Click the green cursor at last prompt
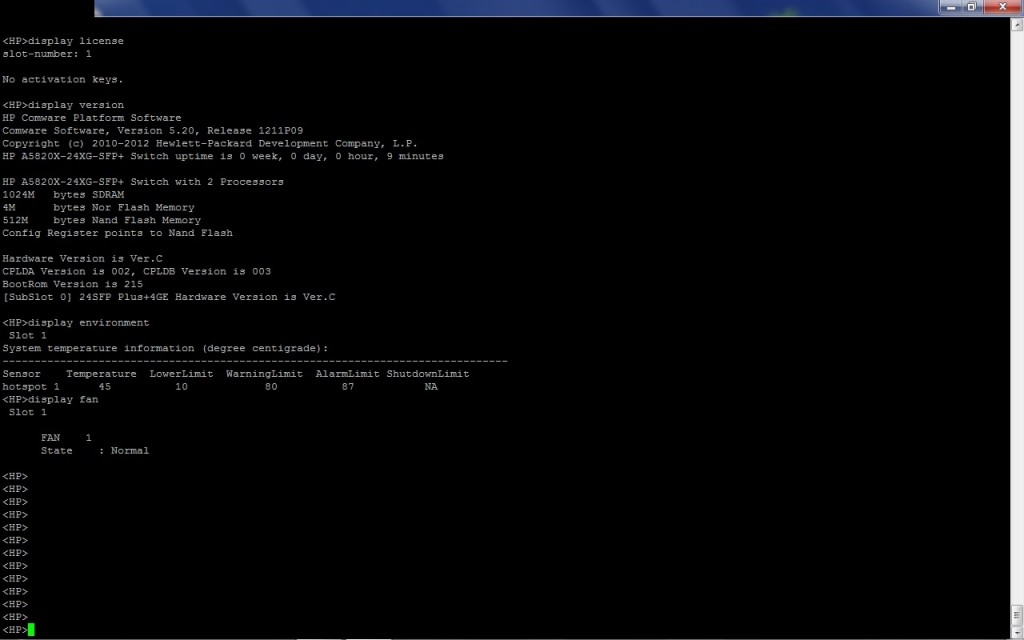This screenshot has height=640, width=1024. (x=31, y=630)
